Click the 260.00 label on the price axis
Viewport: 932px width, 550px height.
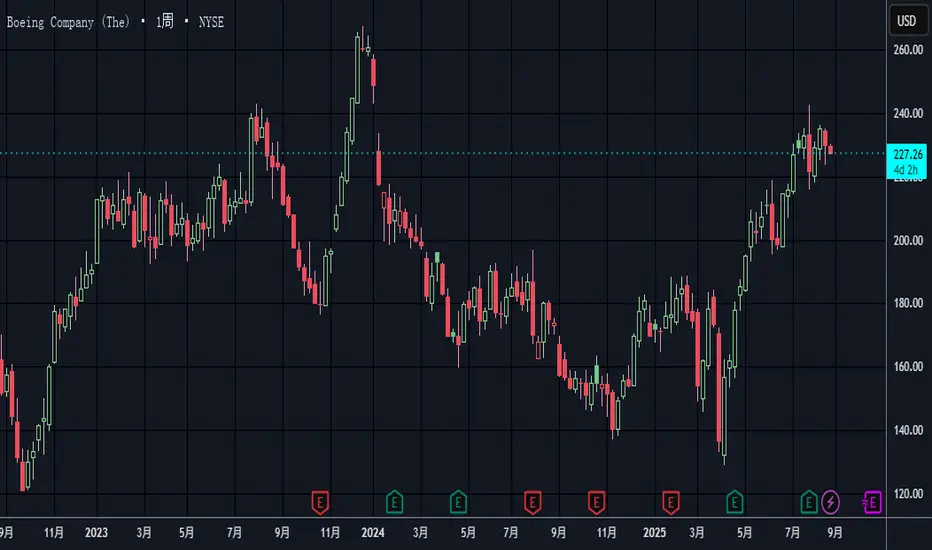[x=906, y=50]
